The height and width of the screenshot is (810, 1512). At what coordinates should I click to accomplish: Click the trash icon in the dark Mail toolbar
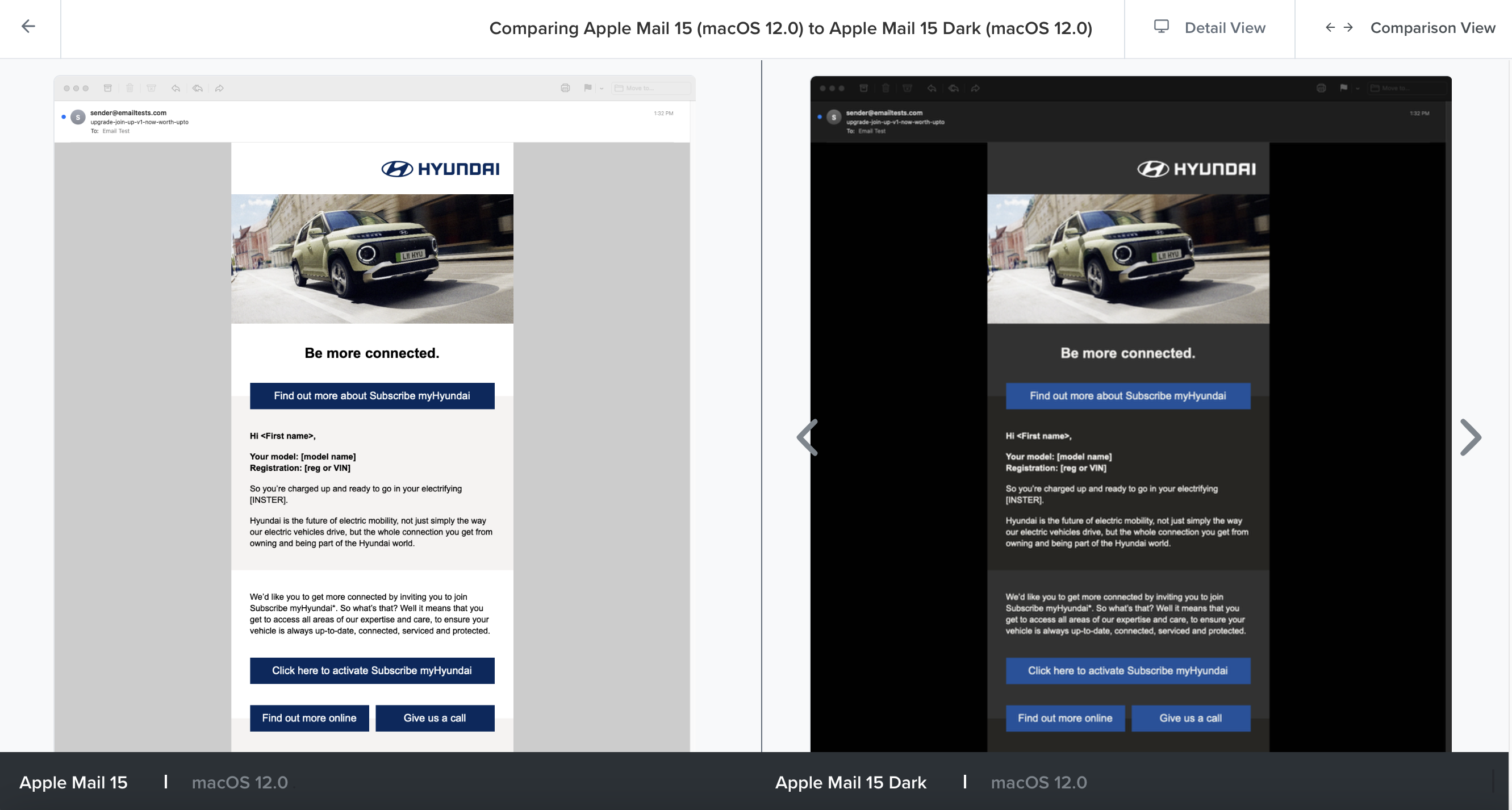point(886,88)
